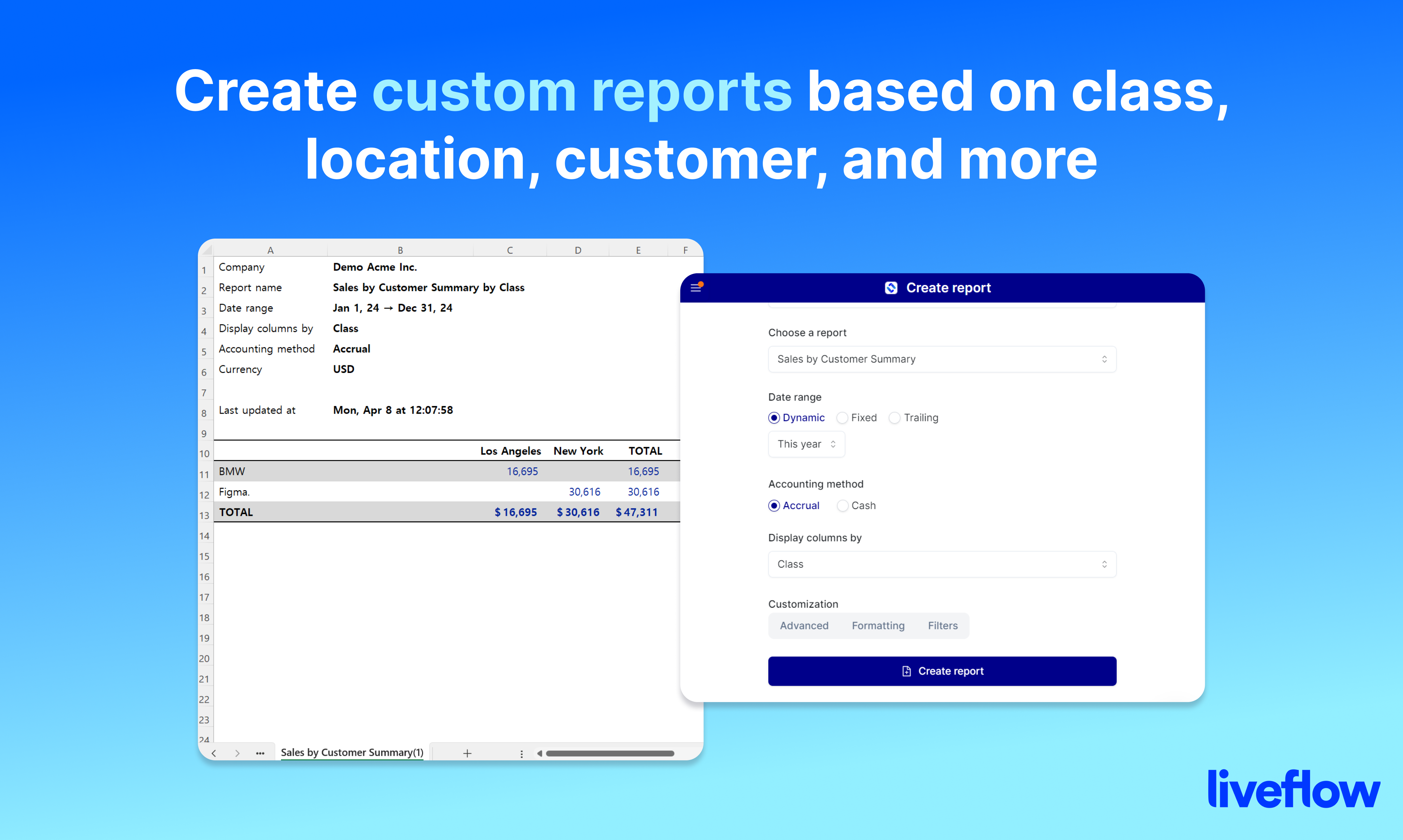The width and height of the screenshot is (1403, 840).
Task: Click the '$ 16,695' total cell in row 13
Action: pos(516,512)
